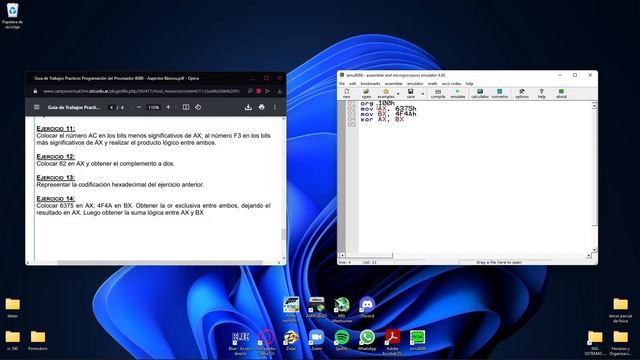
Task: Open the math menu in emu8086
Action: [x=432, y=84]
